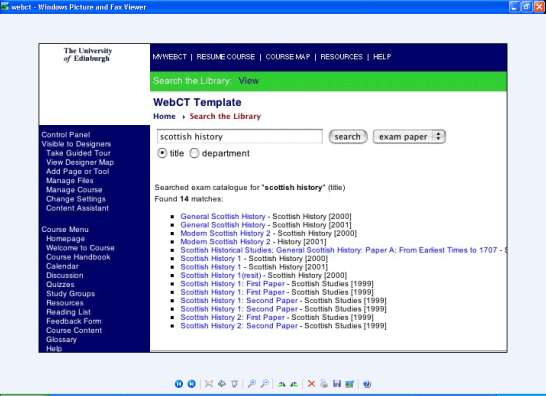
Task: Select the title radio button
Action: (162, 153)
